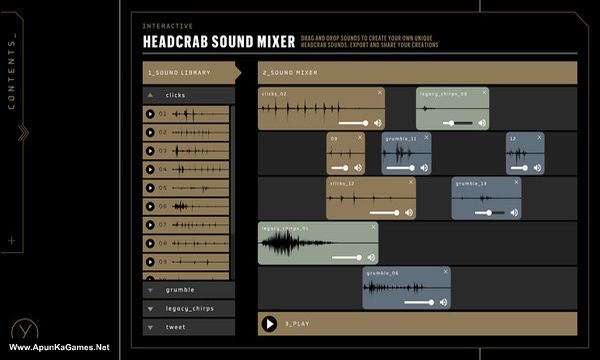Remove the tan 09 clip with its X

pyautogui.click(x=360, y=137)
